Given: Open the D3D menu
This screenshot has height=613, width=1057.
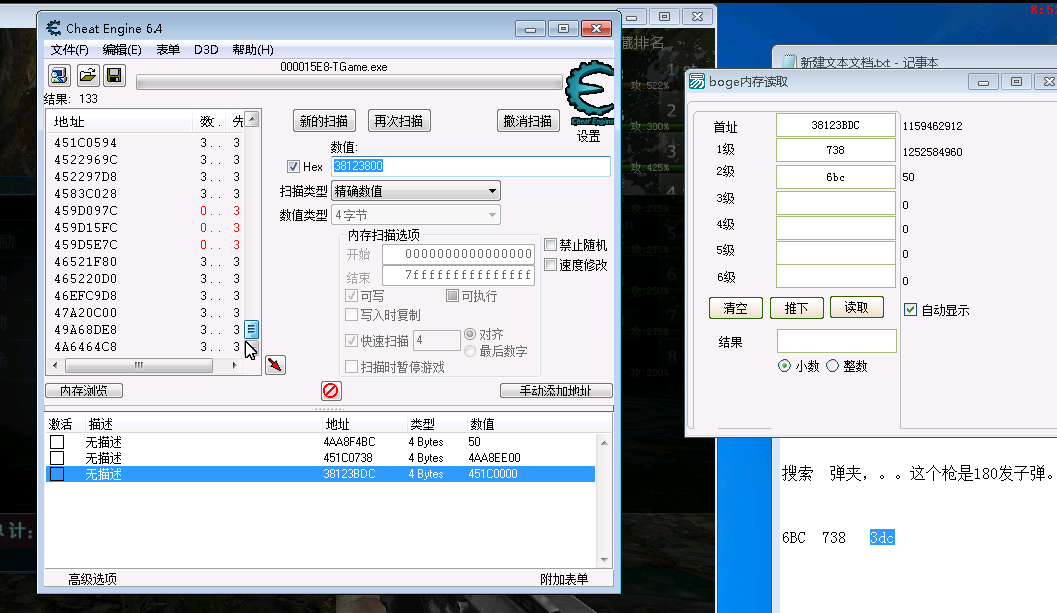Looking at the screenshot, I should coord(206,50).
